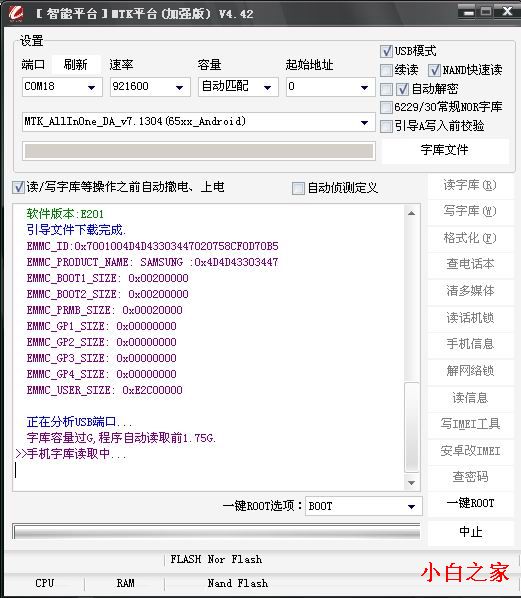This screenshot has height=598, width=521.
Task: Click the file path field beside 字库文件
Action: (199, 151)
